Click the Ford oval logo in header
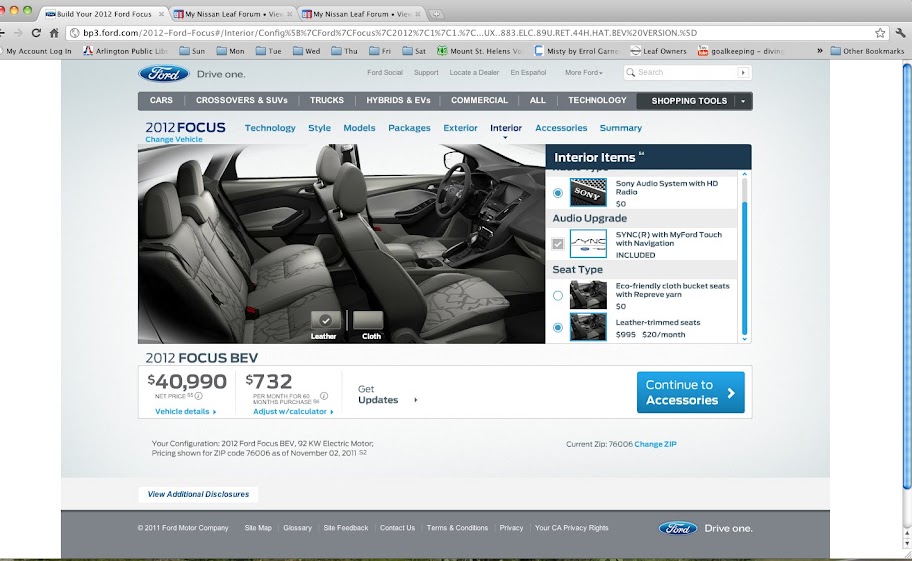 point(164,74)
